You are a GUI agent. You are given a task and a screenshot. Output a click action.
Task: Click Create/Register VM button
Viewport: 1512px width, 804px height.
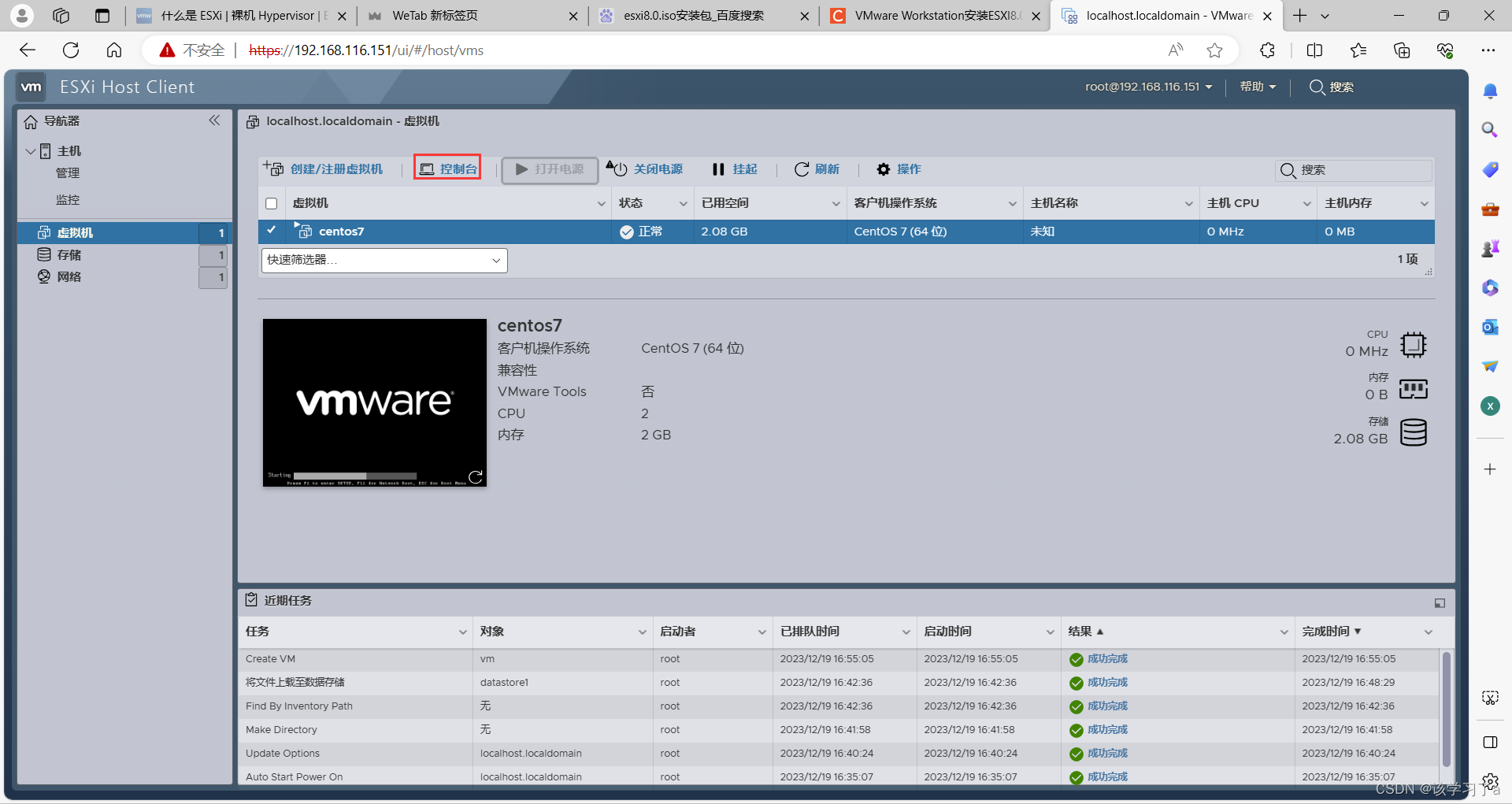click(x=323, y=169)
